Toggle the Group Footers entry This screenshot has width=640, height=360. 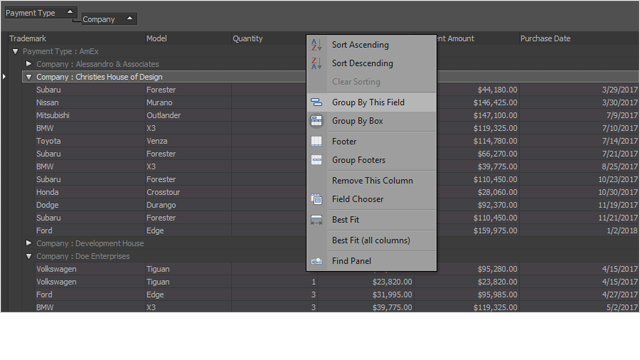point(371,160)
